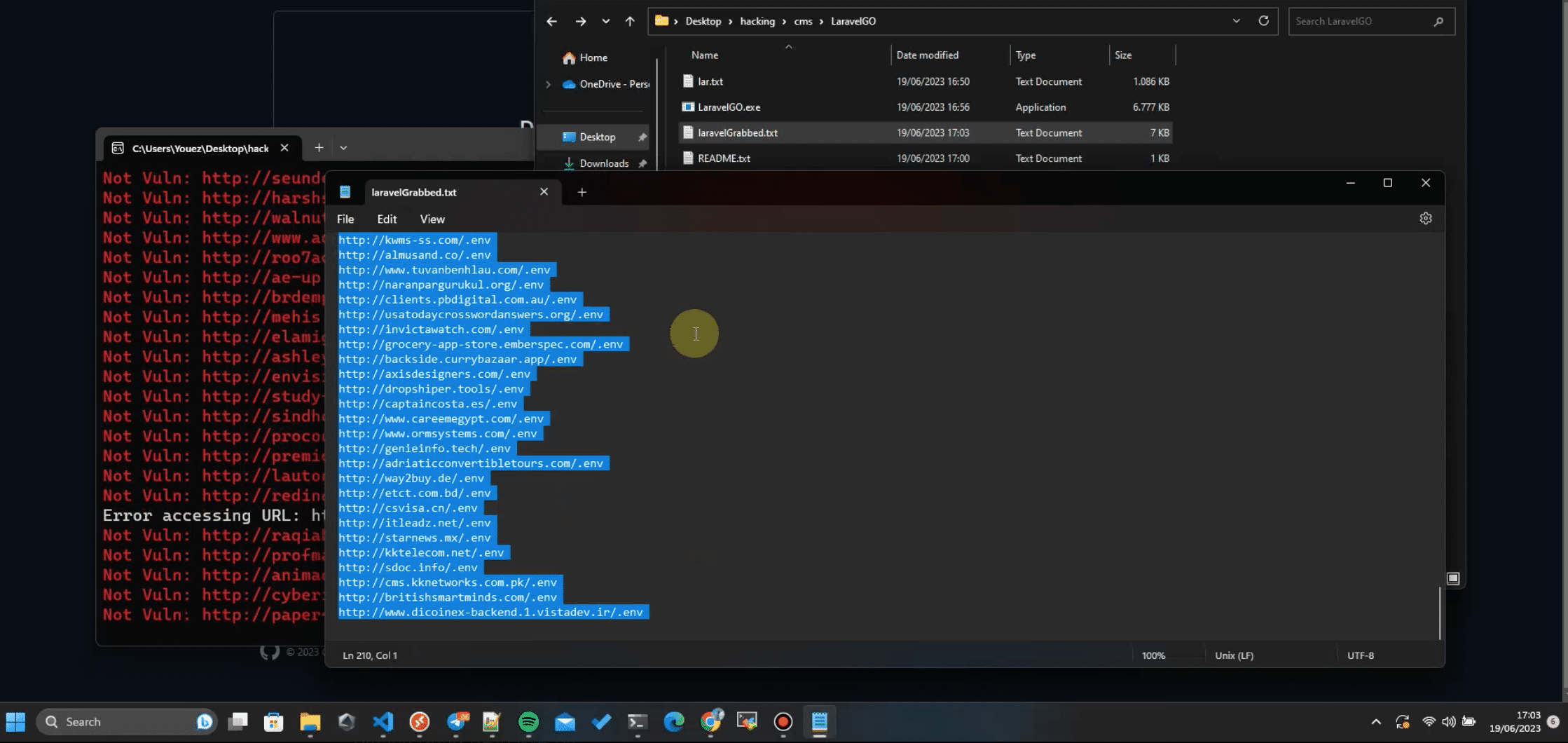The height and width of the screenshot is (743, 1568).
Task: Add a new Notepad tab
Action: point(582,192)
